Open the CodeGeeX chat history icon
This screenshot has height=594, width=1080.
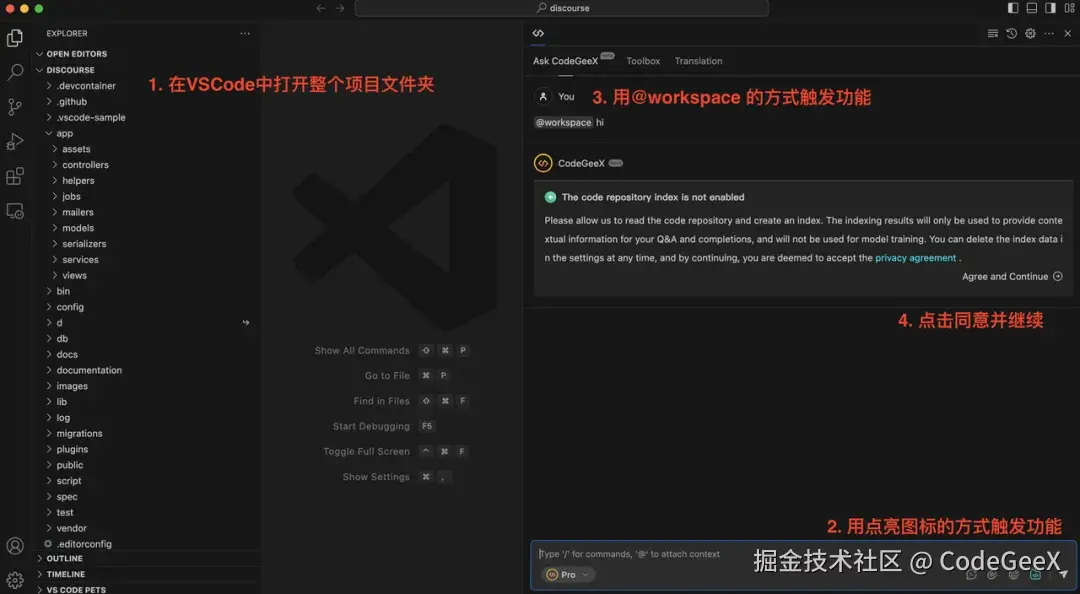(1010, 33)
